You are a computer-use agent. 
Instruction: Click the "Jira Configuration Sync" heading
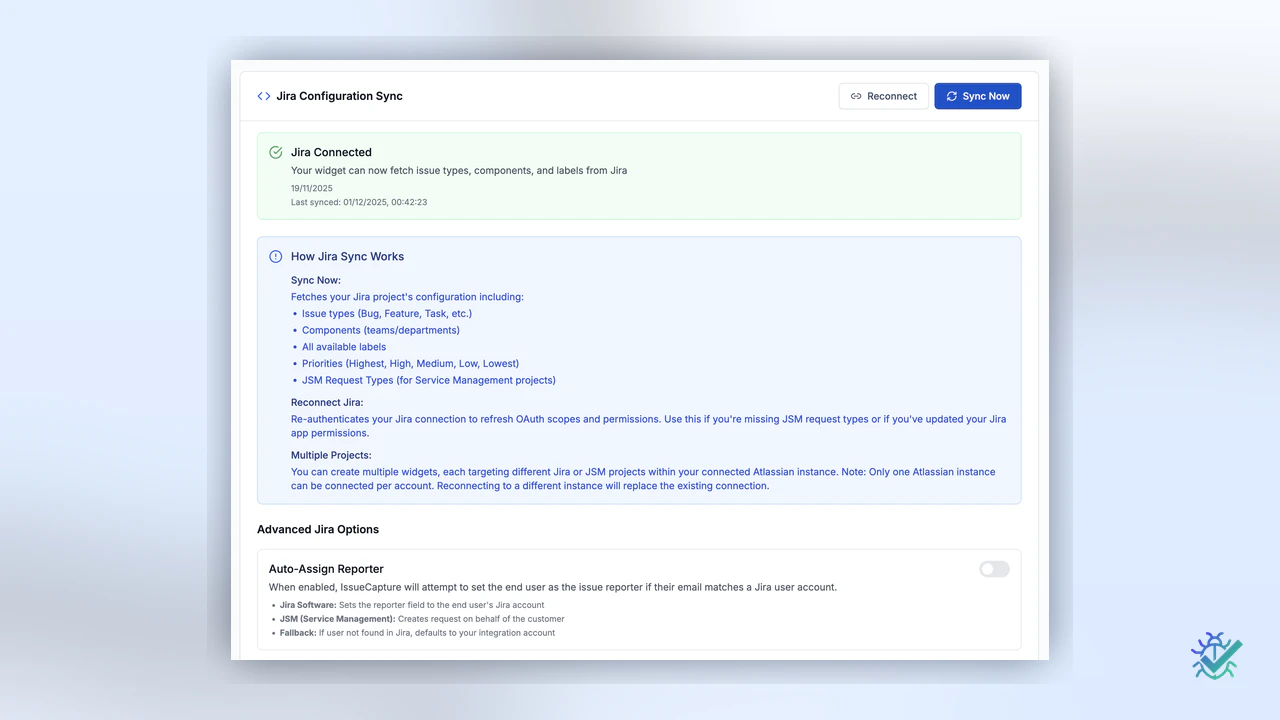pyautogui.click(x=340, y=96)
